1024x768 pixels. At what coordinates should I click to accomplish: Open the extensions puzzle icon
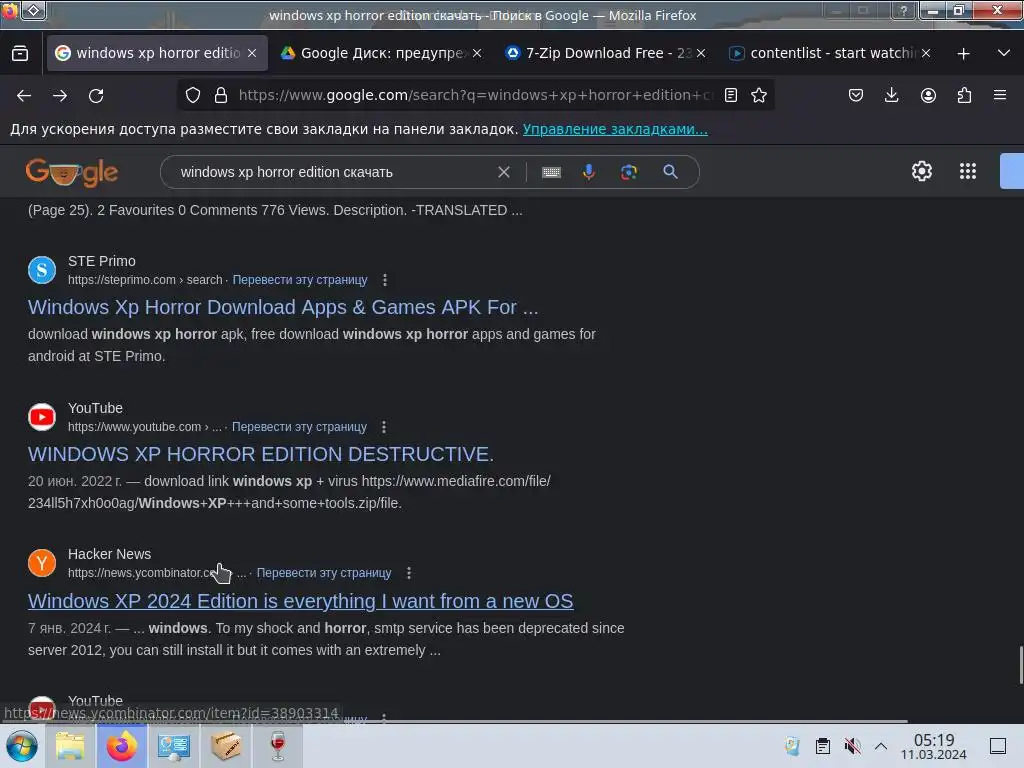(964, 95)
